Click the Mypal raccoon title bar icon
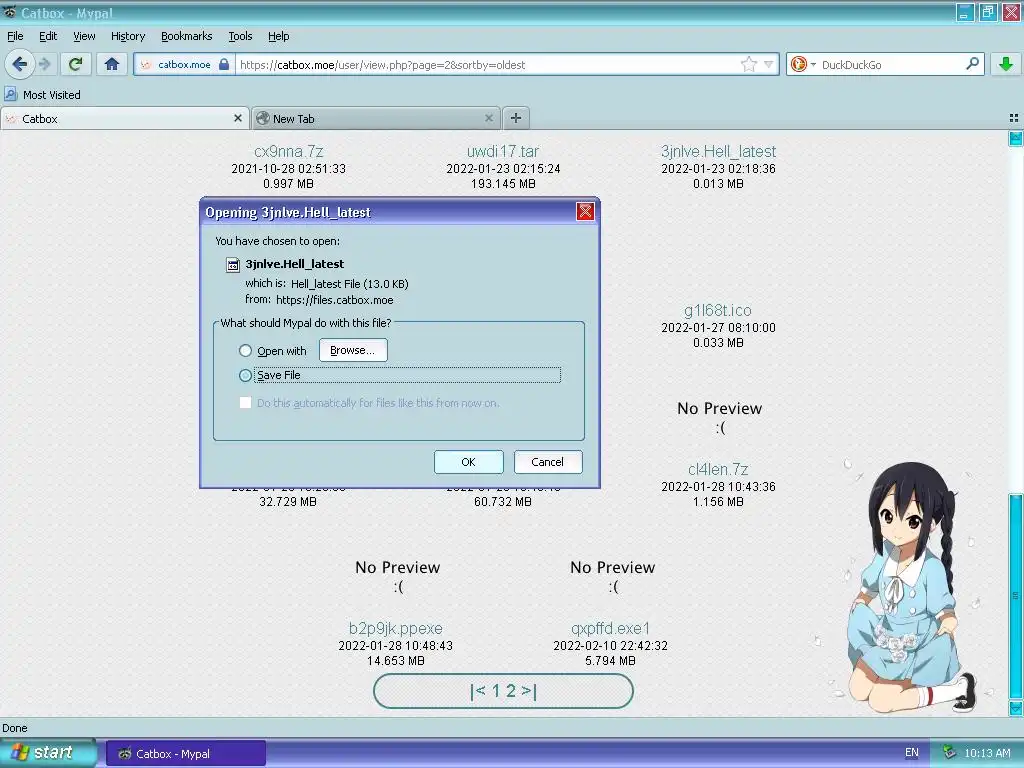The height and width of the screenshot is (768, 1024). [x=10, y=12]
